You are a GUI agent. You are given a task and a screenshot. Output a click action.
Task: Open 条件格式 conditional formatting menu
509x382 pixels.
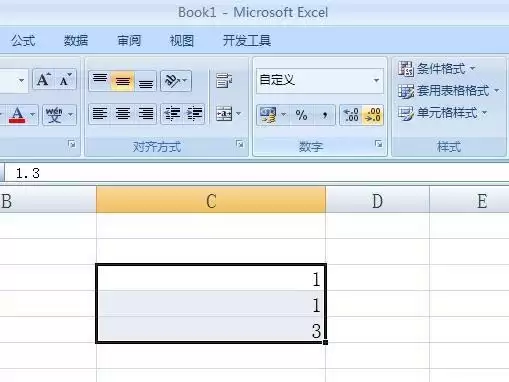[437, 69]
